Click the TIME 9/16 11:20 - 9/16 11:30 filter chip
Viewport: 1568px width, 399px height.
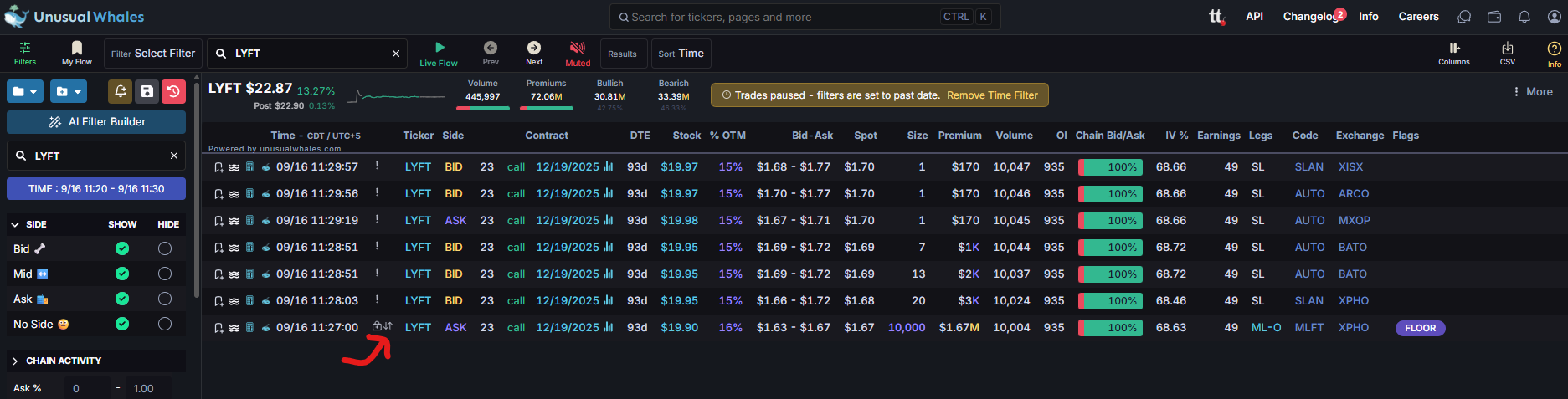[96, 189]
